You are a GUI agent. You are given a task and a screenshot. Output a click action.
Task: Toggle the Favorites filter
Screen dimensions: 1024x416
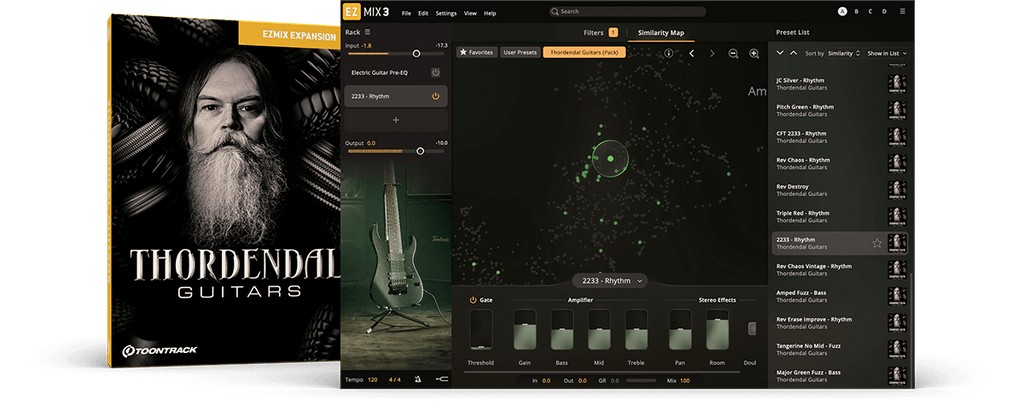tap(477, 52)
